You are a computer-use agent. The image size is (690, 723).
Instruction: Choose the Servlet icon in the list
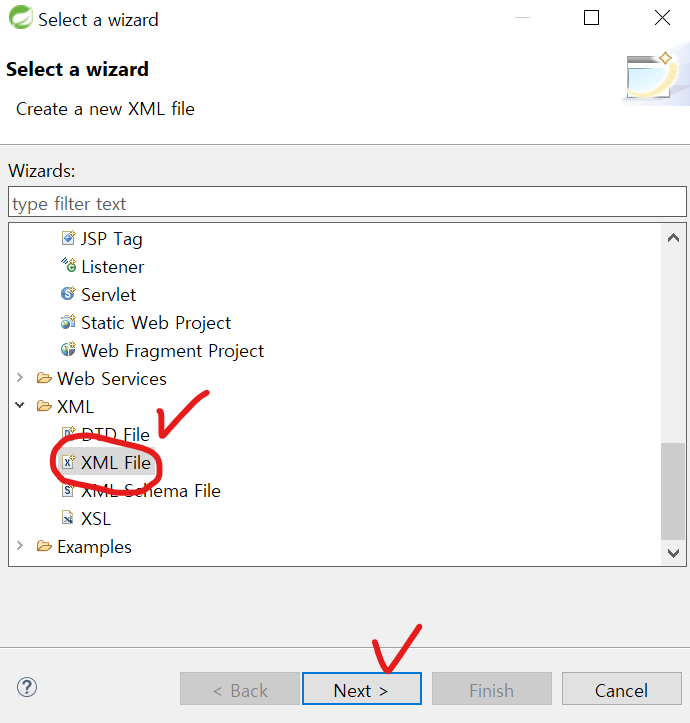coord(68,294)
